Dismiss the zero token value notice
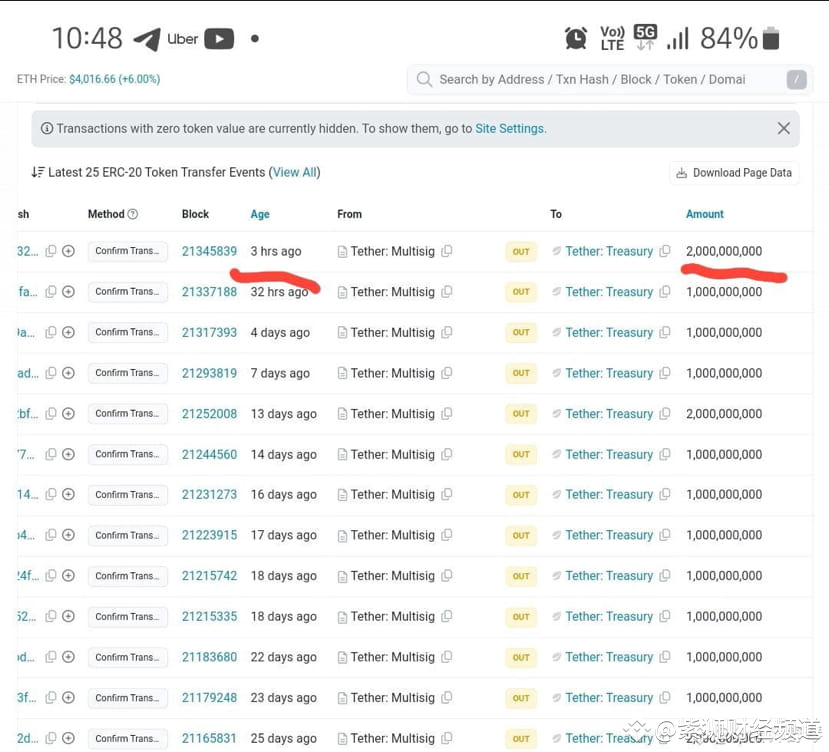829x752 pixels. (784, 129)
